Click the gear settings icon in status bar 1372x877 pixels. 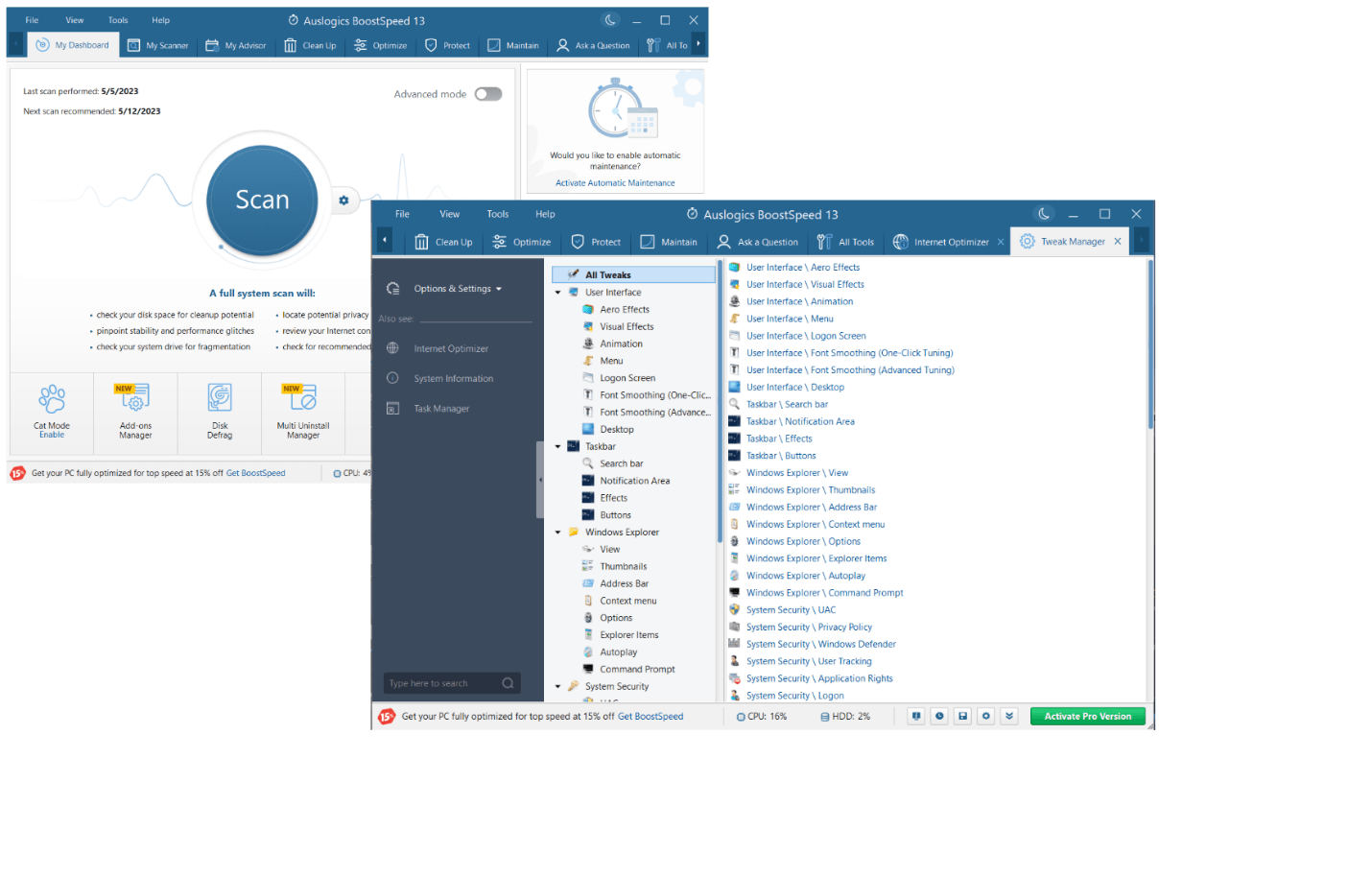pyautogui.click(x=985, y=716)
